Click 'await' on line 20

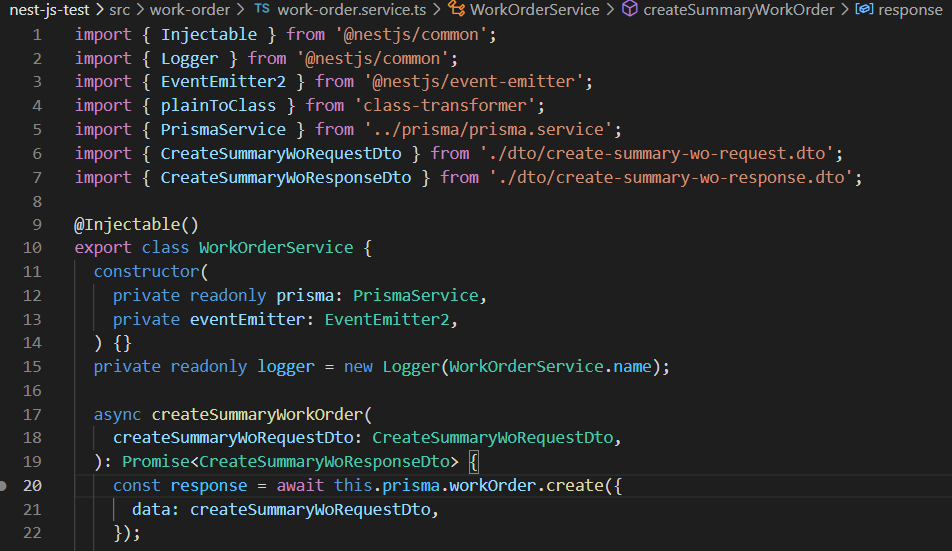tap(301, 486)
